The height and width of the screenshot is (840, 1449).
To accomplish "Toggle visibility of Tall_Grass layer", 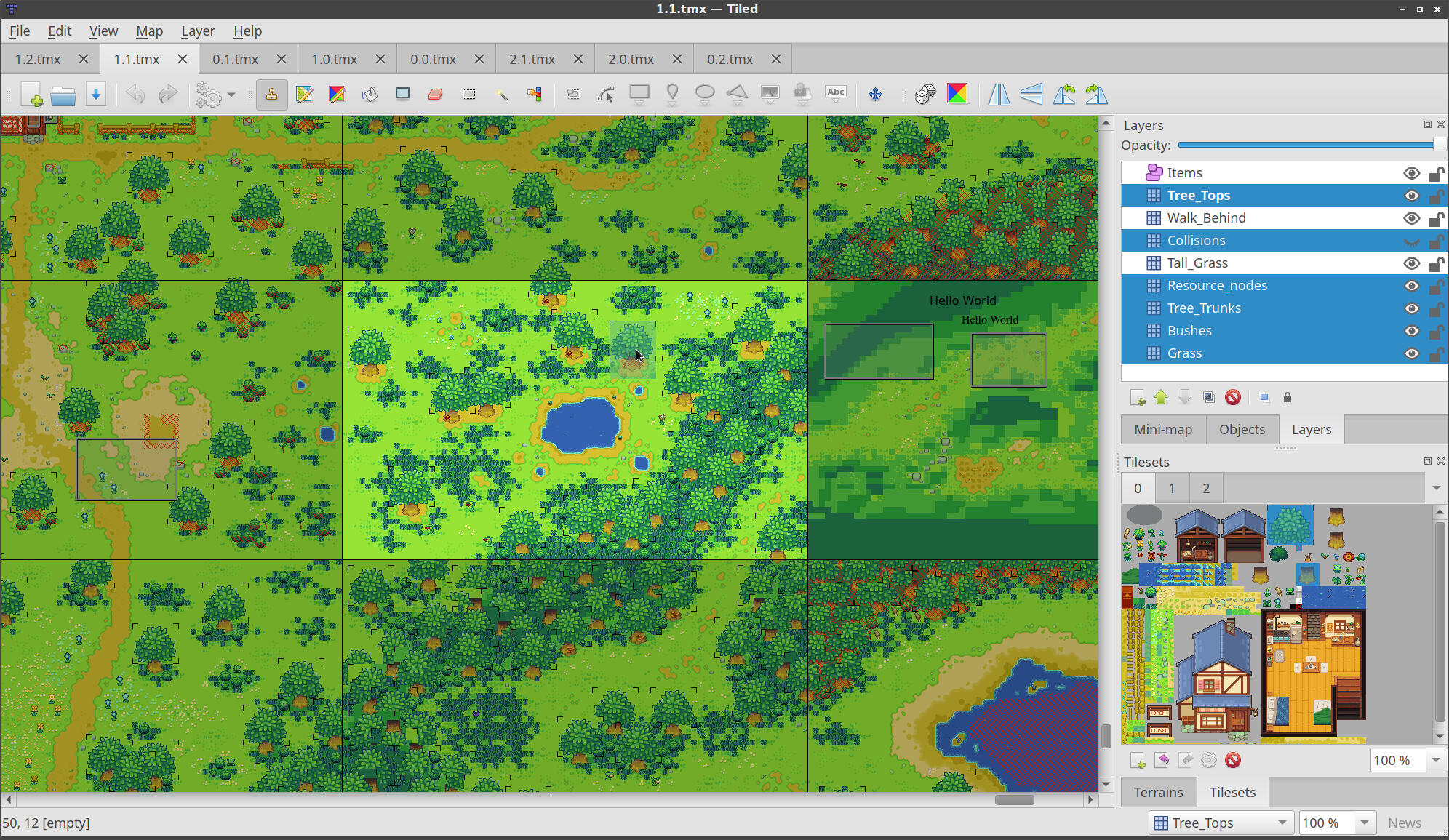I will 1412,262.
